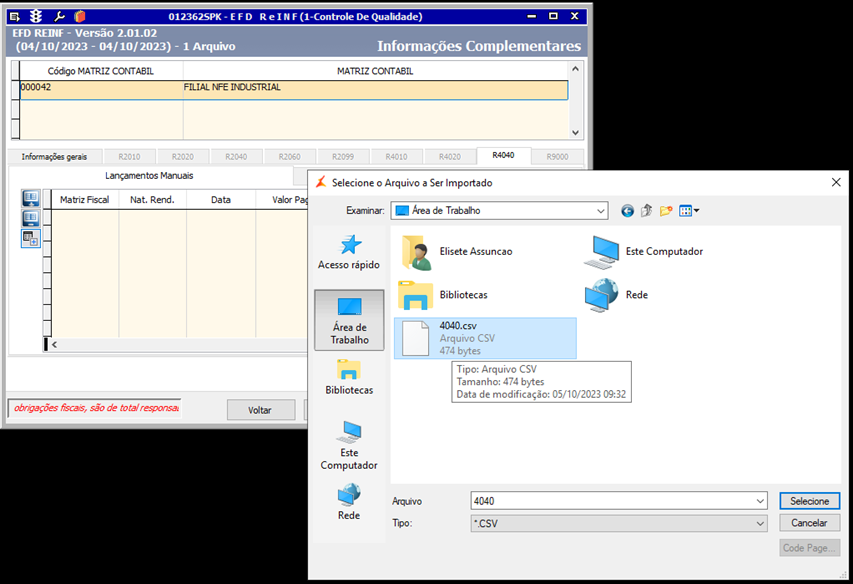This screenshot has width=853, height=584.
Task: Switch to R2099 tab
Action: coord(343,157)
